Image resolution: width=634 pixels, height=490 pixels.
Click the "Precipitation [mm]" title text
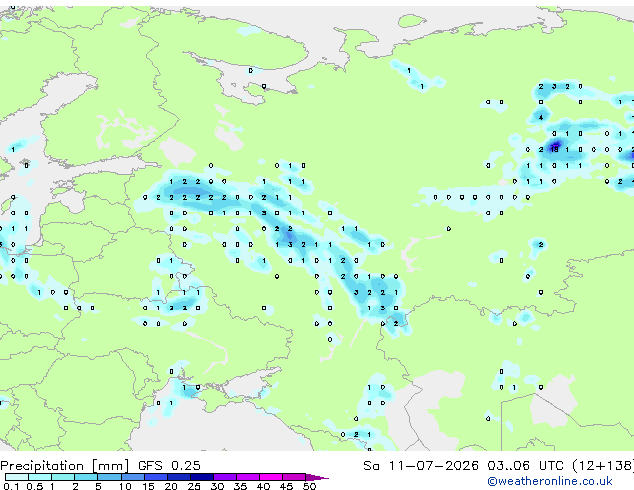tap(65, 466)
